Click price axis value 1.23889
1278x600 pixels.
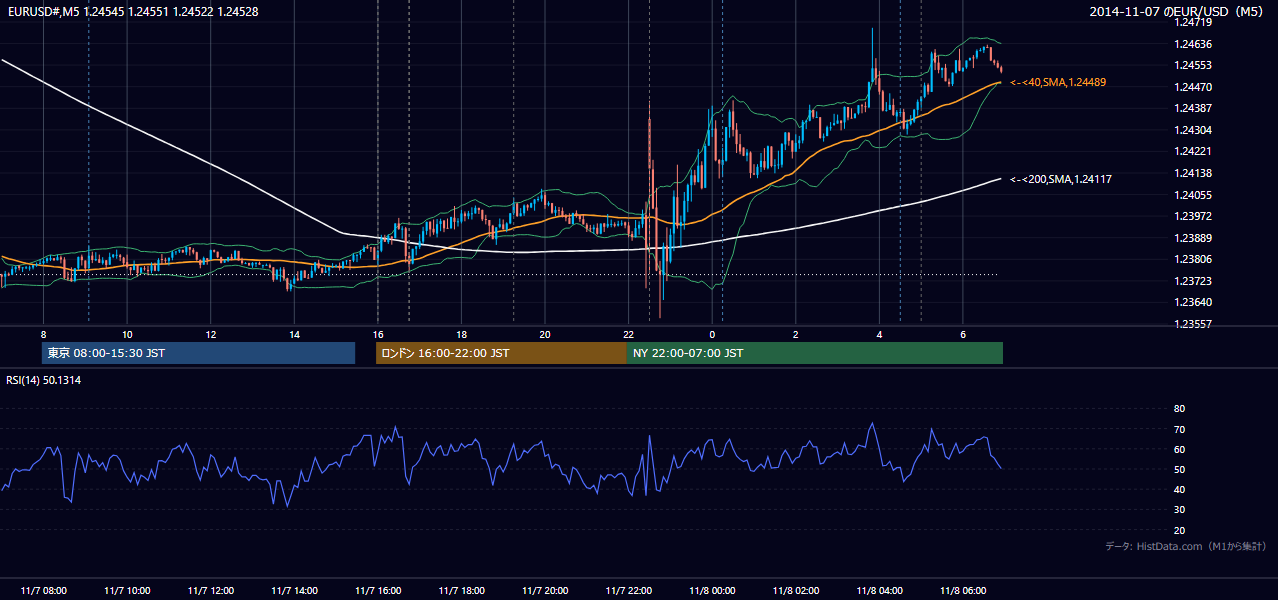click(x=1192, y=238)
